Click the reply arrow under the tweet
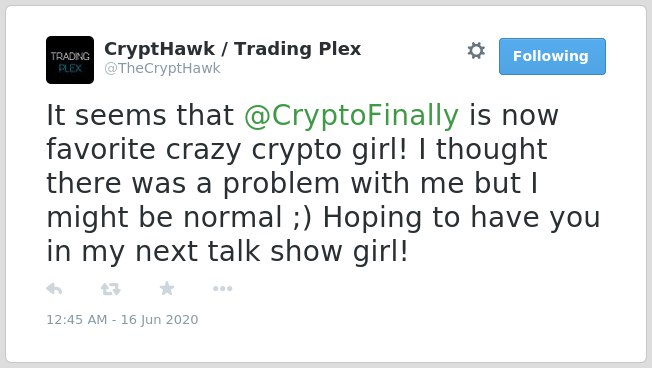Screen dimensions: 652x368 pos(54,289)
